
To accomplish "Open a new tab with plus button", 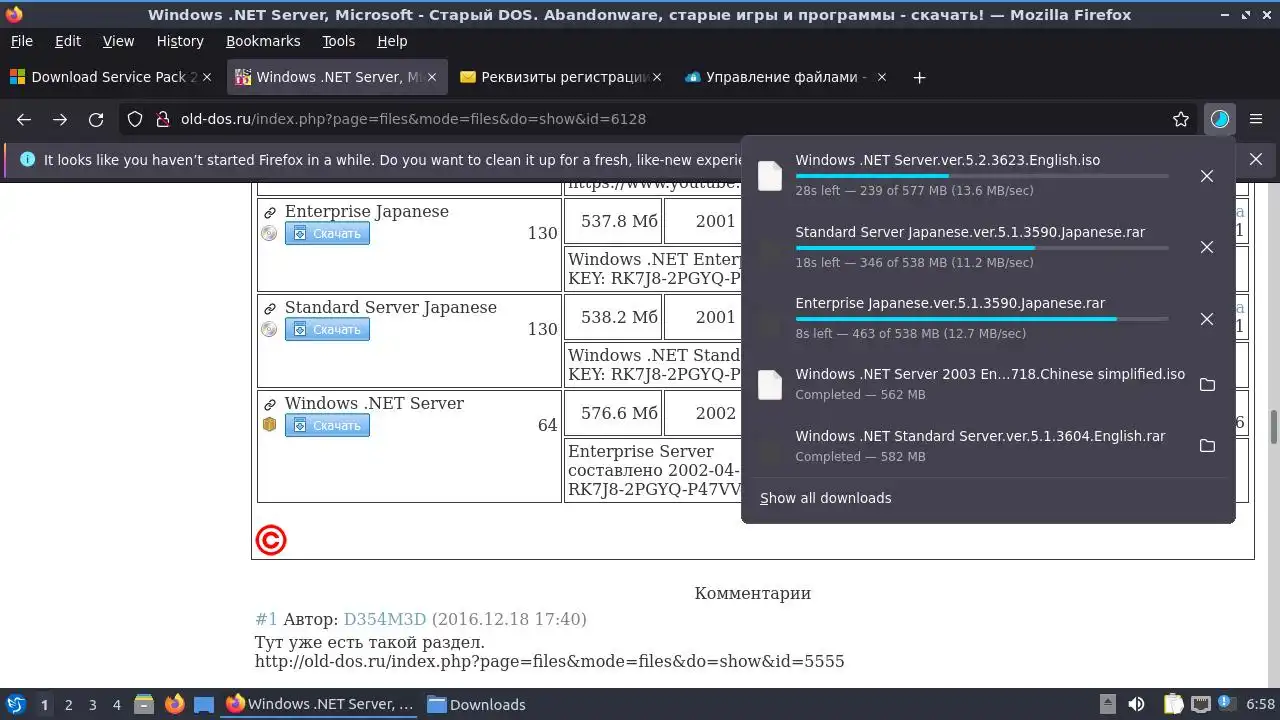I will coord(920,77).
